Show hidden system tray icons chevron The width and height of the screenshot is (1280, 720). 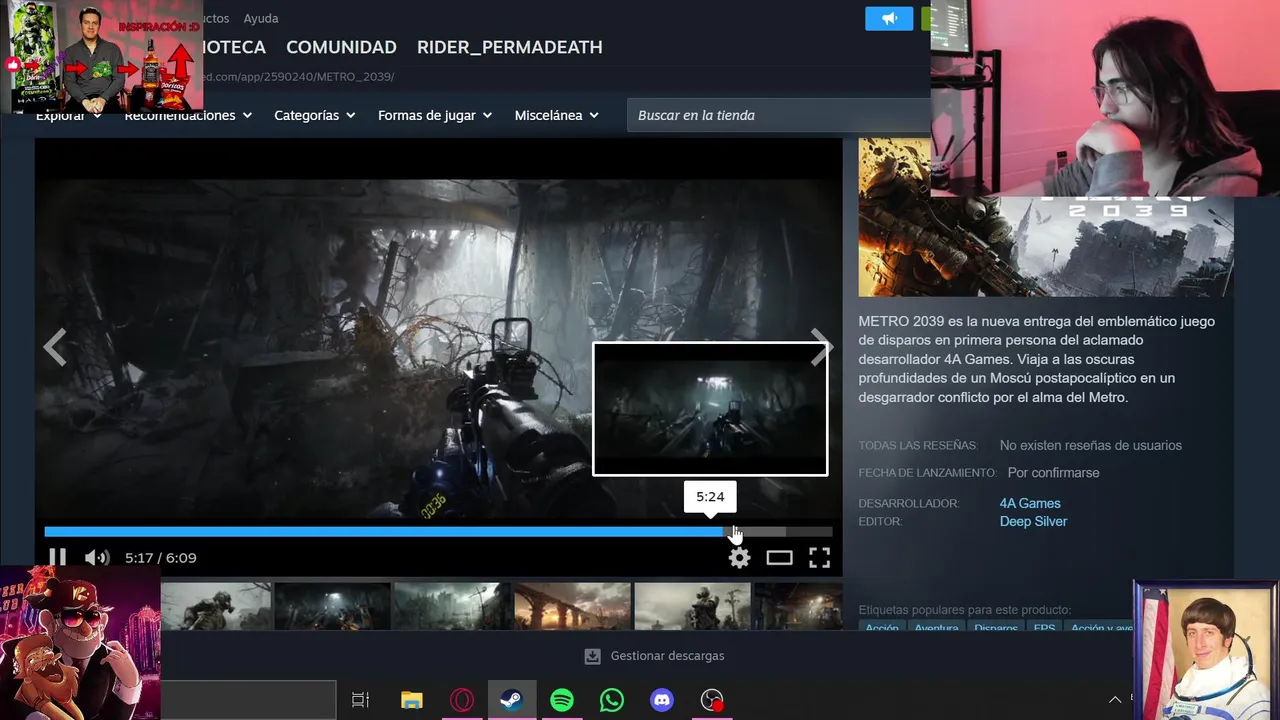point(1115,700)
